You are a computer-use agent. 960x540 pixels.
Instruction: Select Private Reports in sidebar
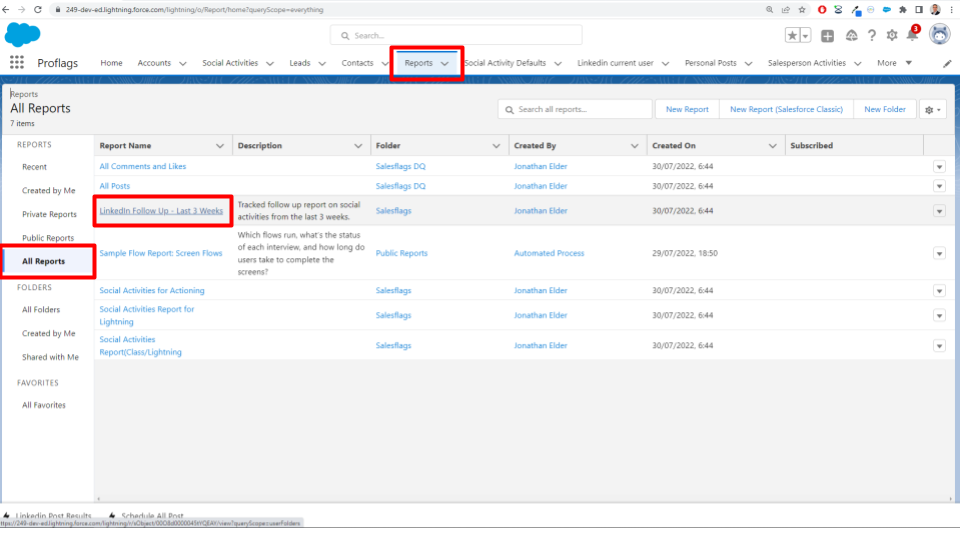click(50, 214)
